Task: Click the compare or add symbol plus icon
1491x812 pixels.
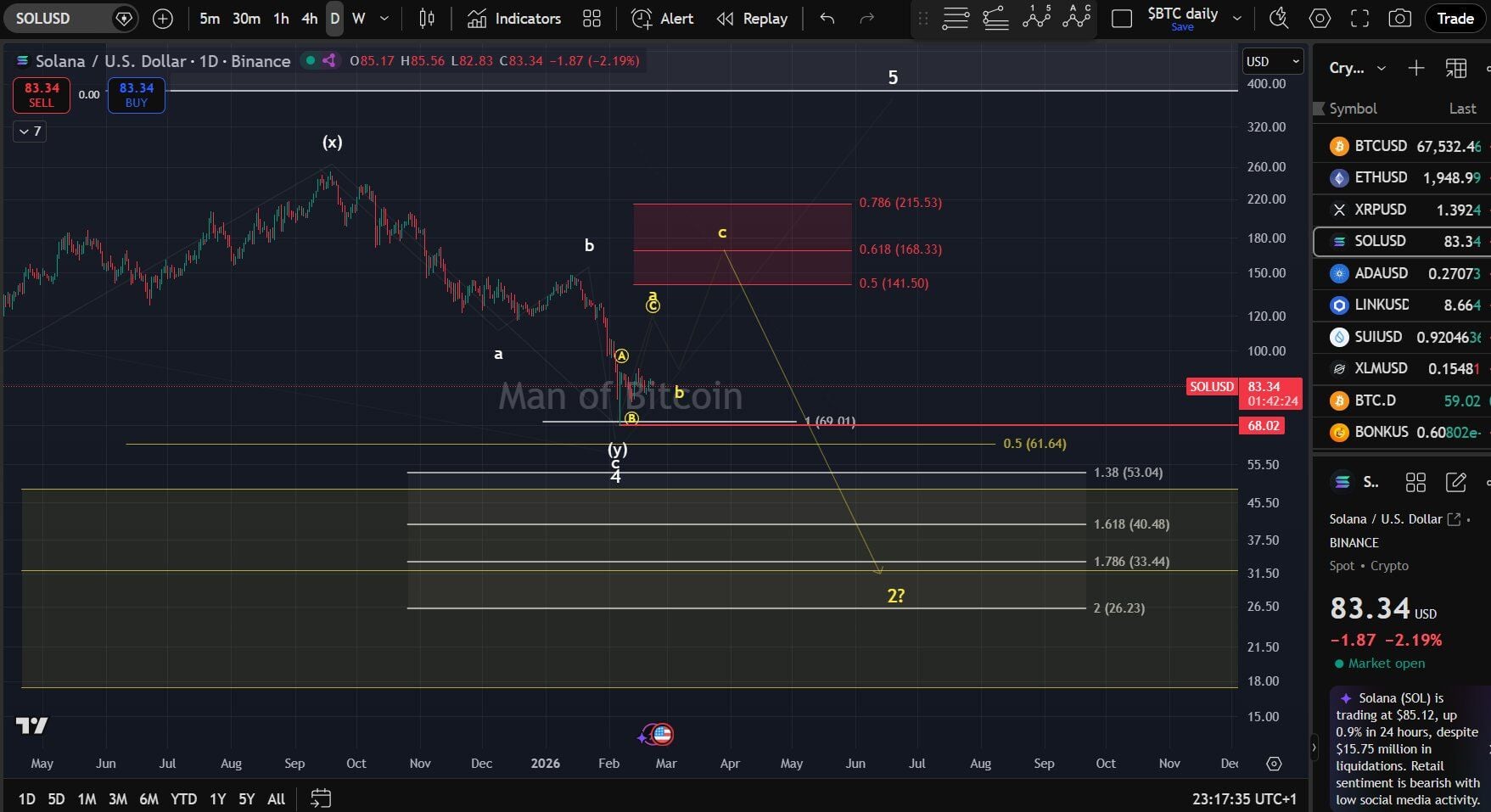Action: 162,18
